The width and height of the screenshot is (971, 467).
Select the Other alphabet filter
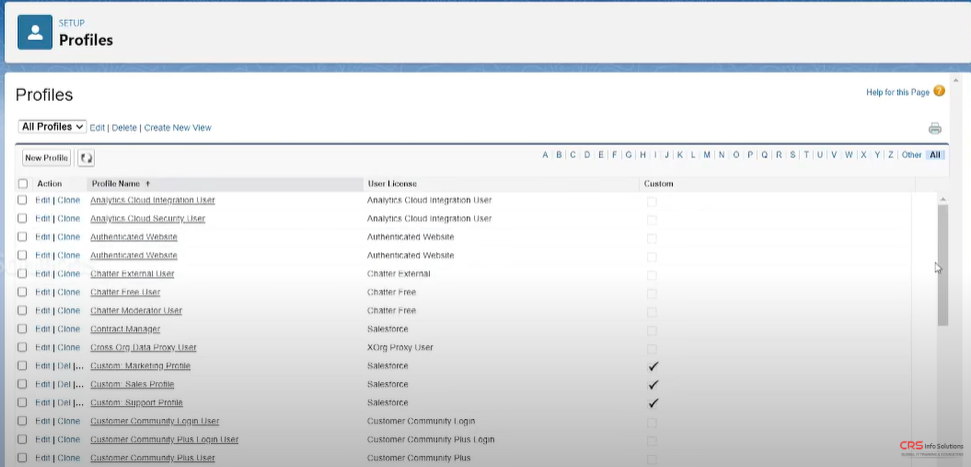911,155
